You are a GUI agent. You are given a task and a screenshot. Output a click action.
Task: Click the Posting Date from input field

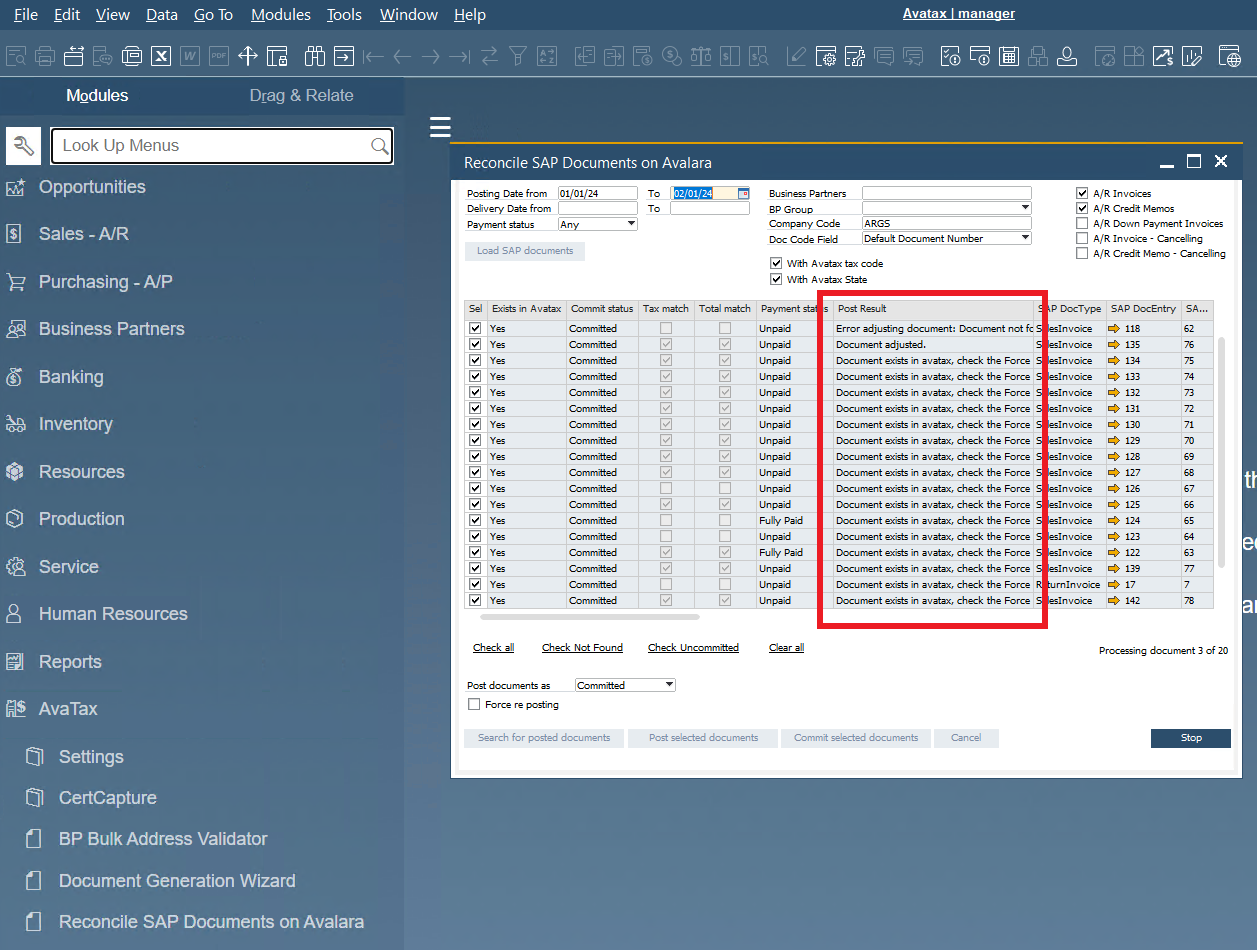tap(598, 193)
